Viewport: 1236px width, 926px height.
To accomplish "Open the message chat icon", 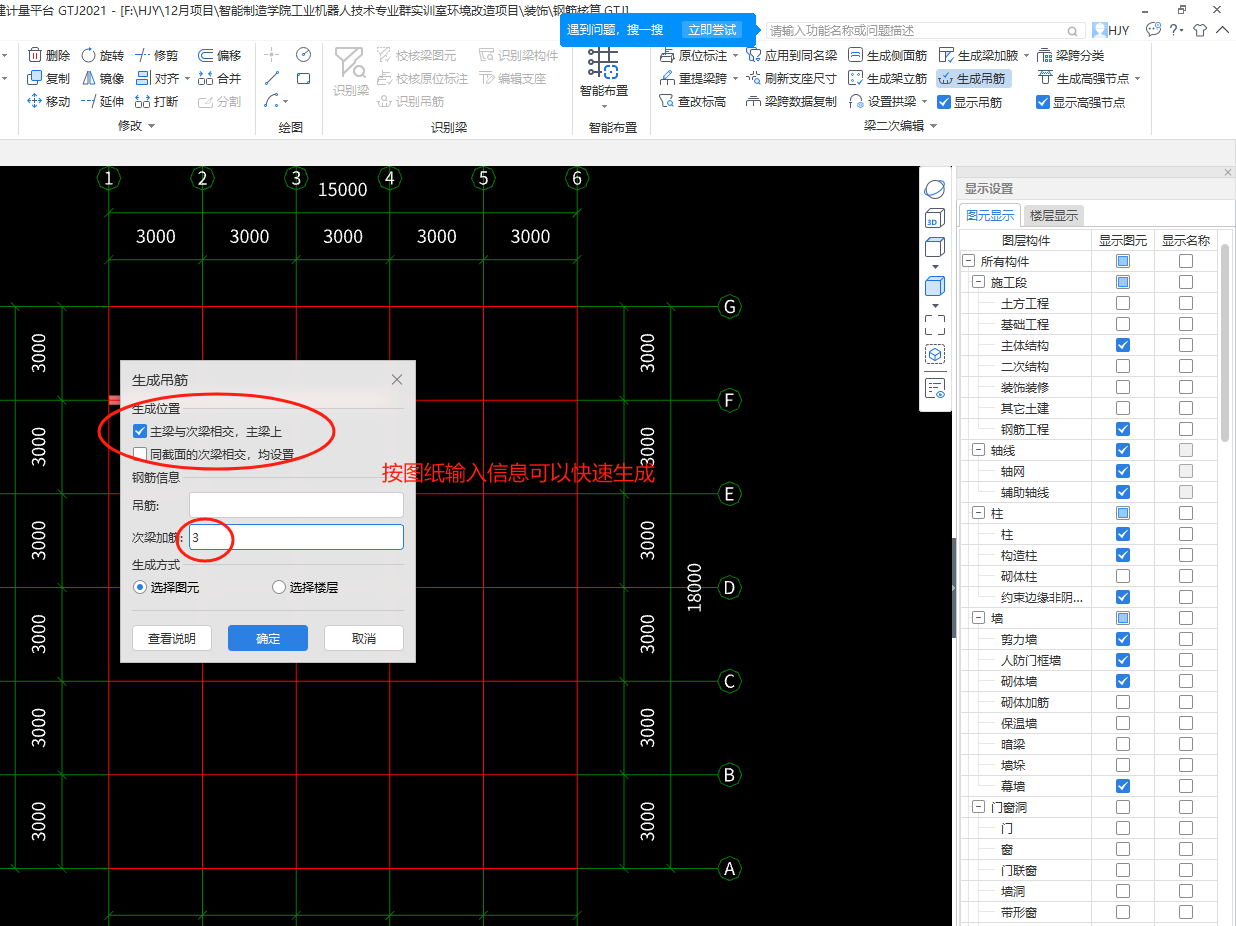I will 1153,30.
